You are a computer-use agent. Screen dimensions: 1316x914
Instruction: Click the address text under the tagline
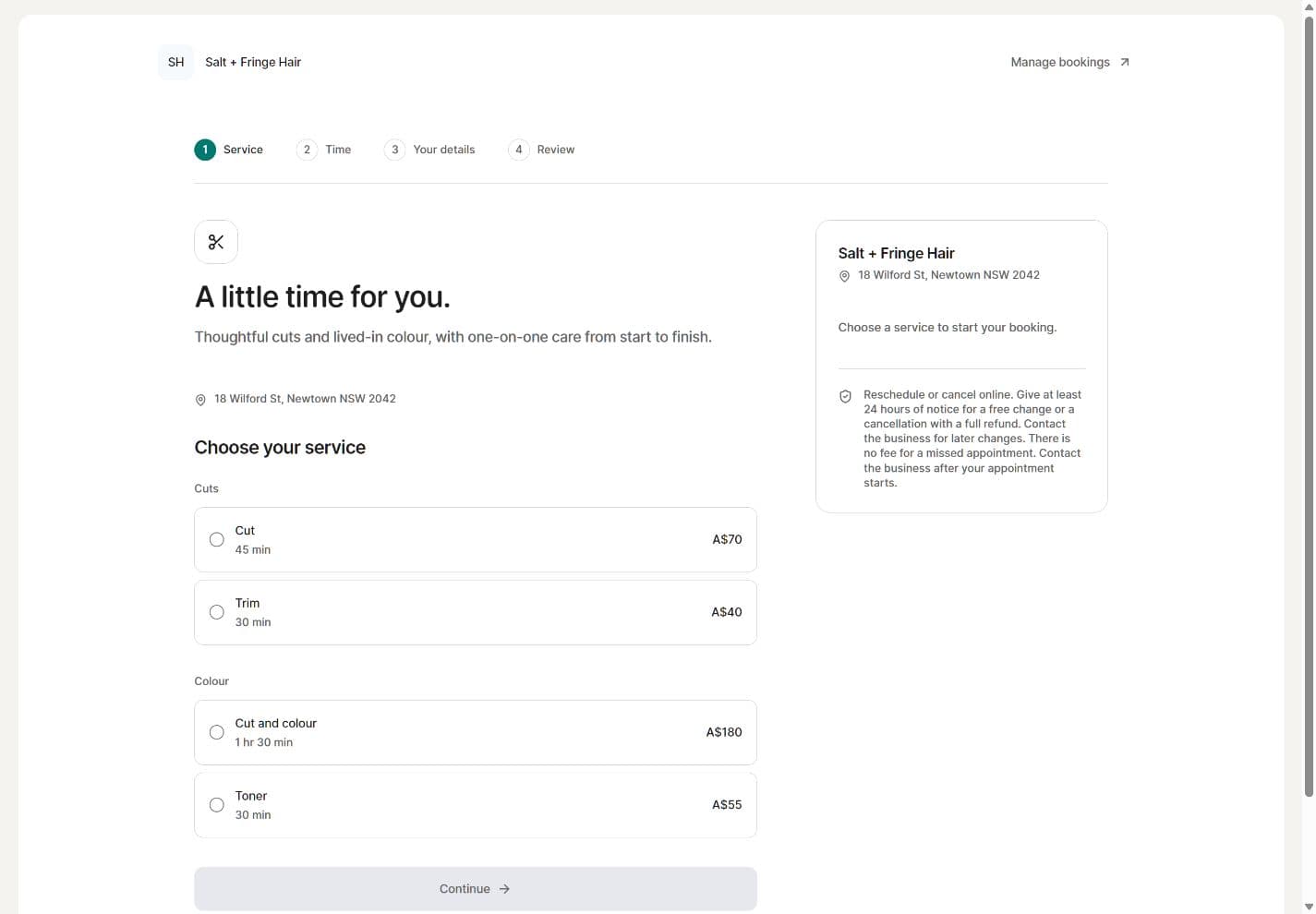pyautogui.click(x=305, y=399)
